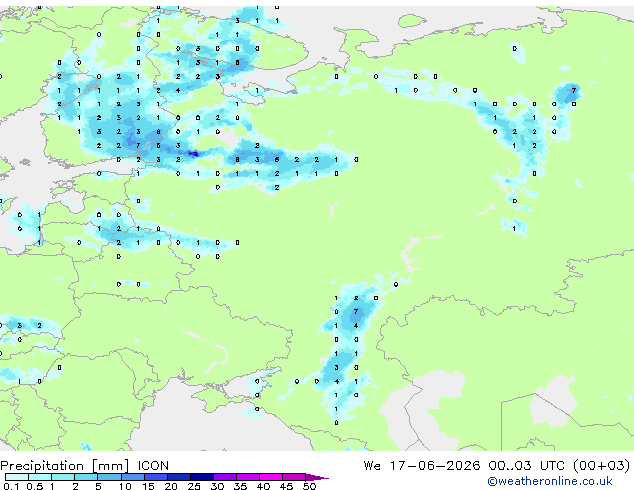Click the '00..03 UTC' time range text
This screenshot has height=490, width=634.
(527, 466)
